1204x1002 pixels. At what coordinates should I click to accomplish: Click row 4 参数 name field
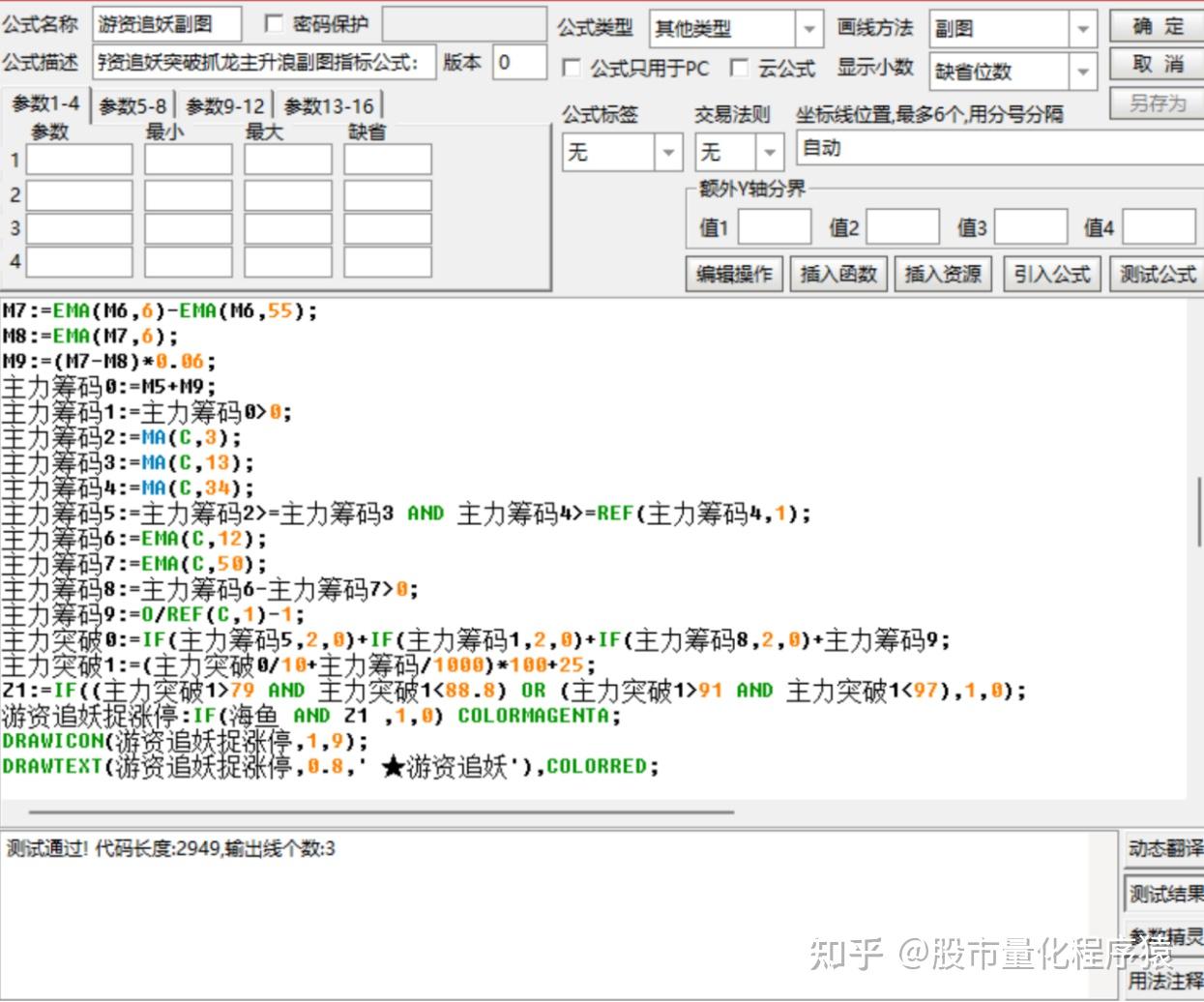(79, 261)
